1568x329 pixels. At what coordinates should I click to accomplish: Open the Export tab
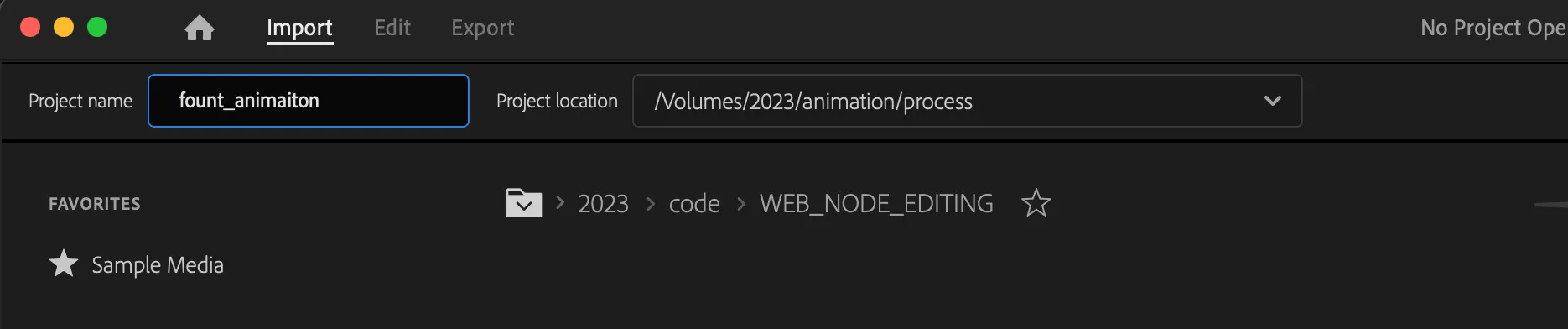click(x=483, y=28)
